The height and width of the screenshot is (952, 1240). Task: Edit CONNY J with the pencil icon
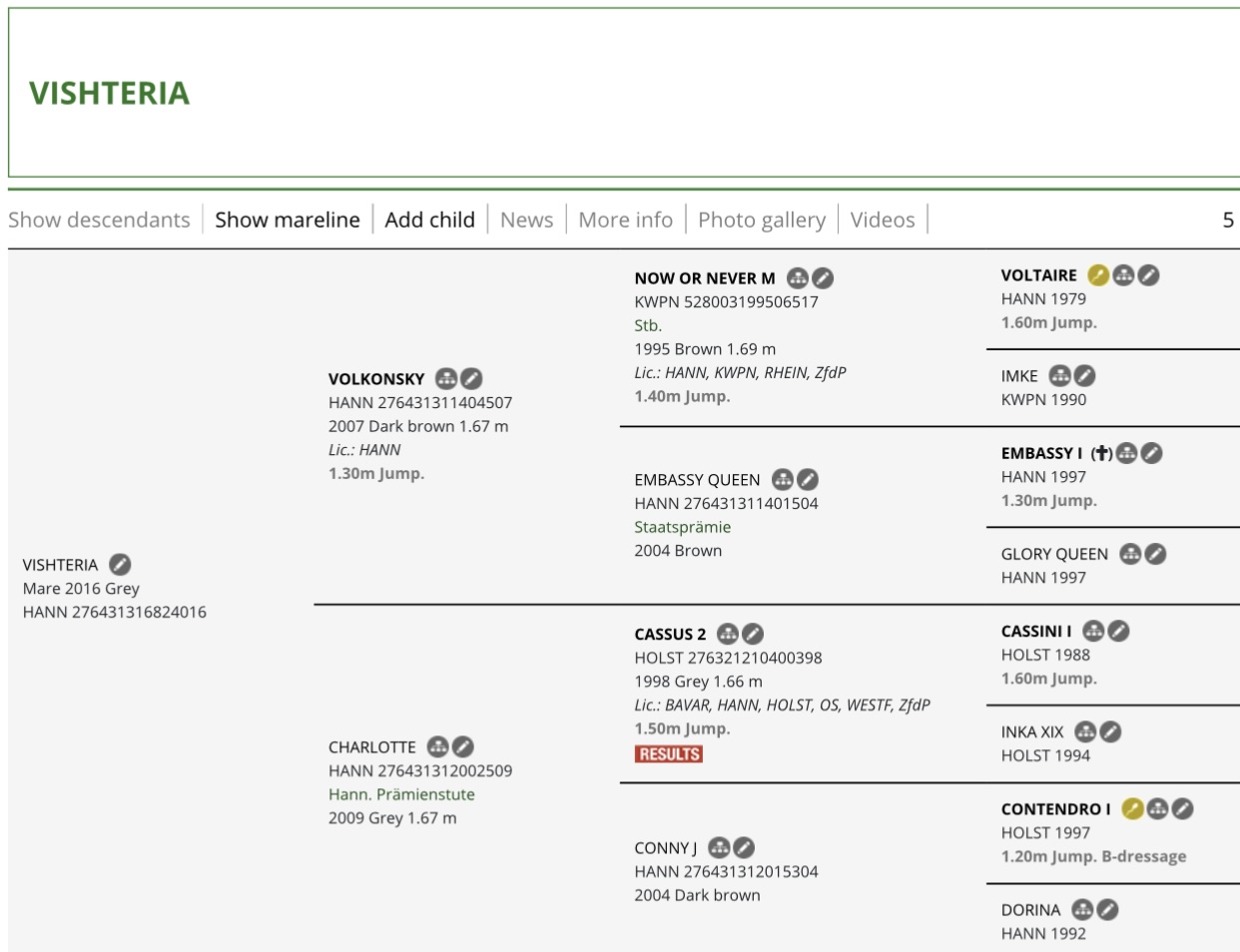[744, 847]
